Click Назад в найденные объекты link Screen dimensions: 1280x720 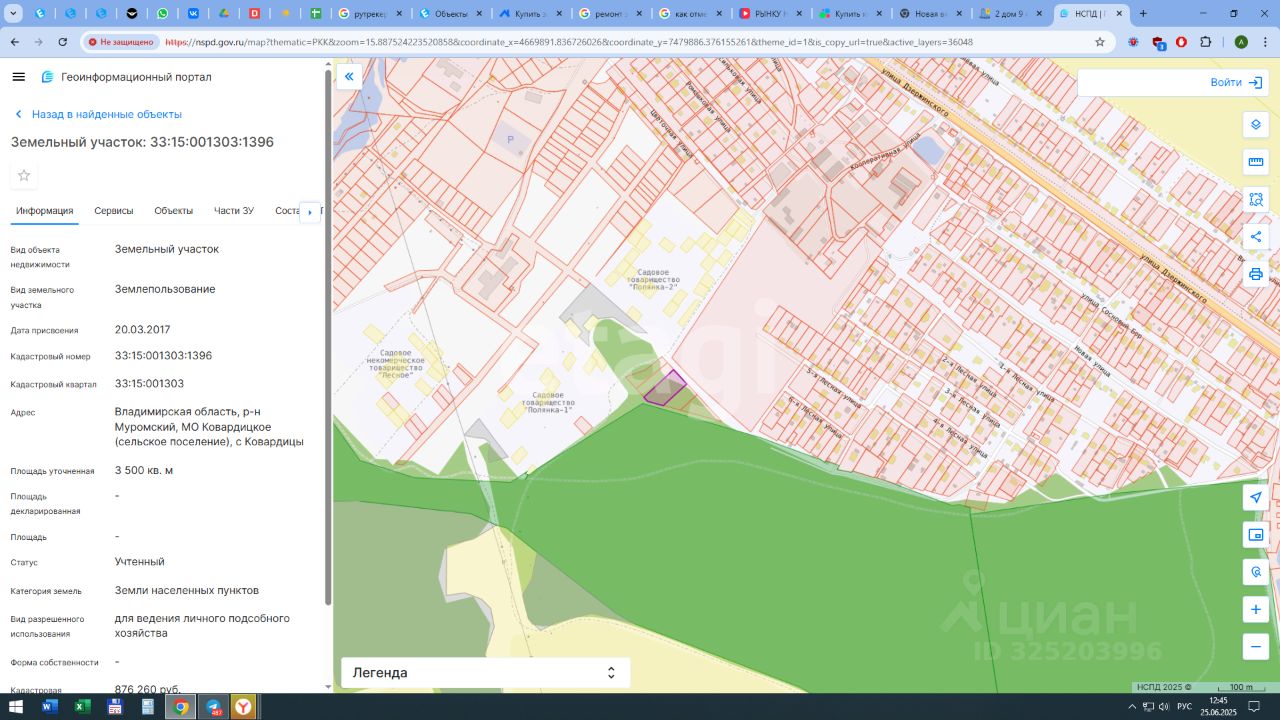tap(106, 114)
